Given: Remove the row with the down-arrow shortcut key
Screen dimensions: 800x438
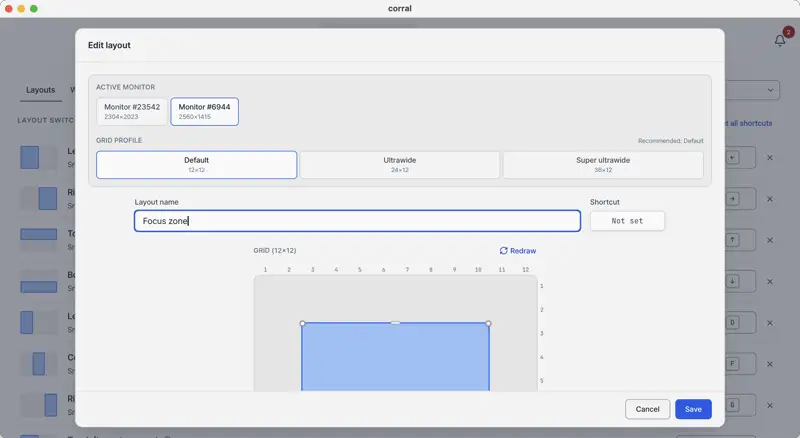Looking at the screenshot, I should pos(770,282).
